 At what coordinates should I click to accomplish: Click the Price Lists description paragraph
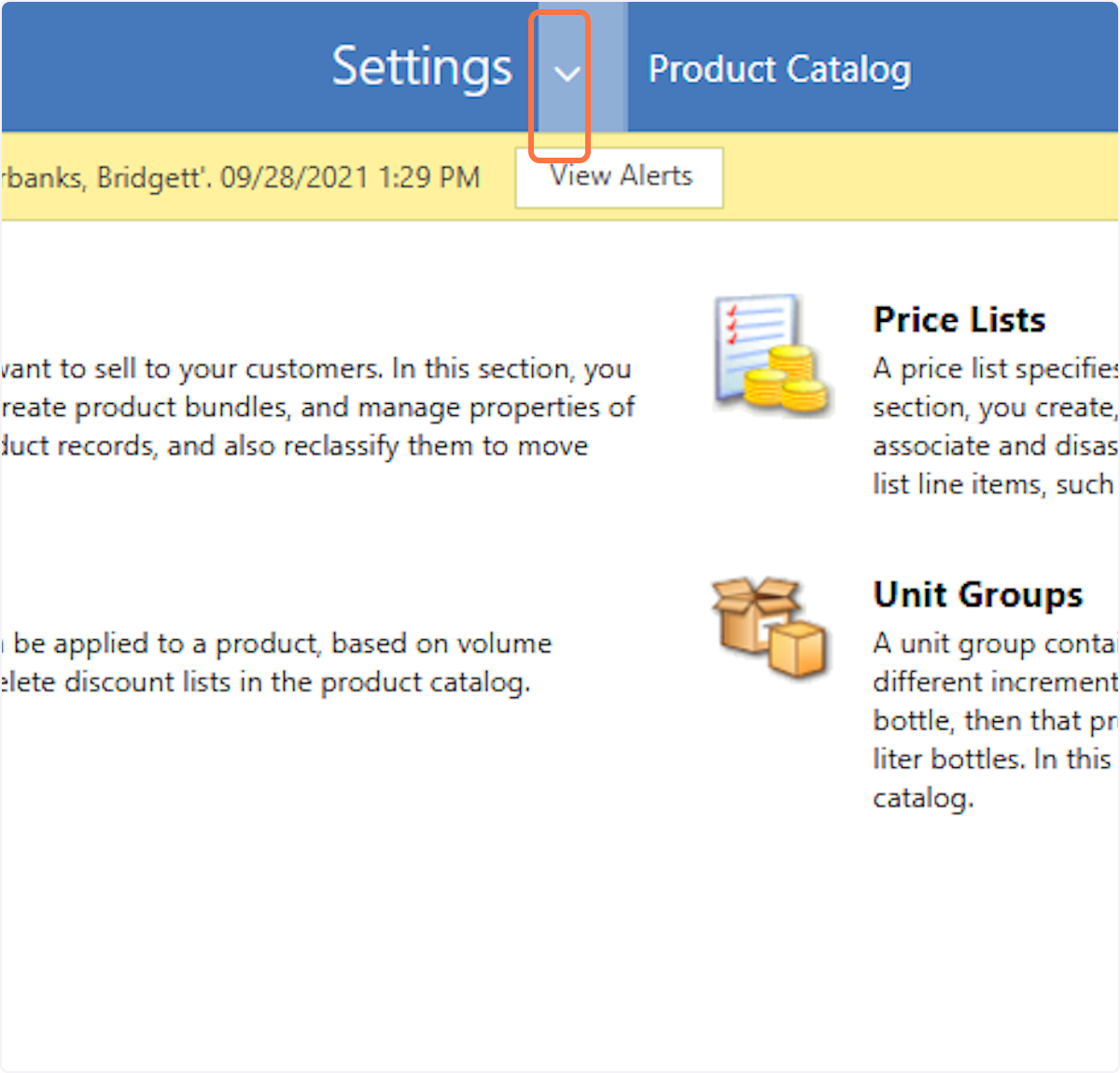(x=994, y=426)
